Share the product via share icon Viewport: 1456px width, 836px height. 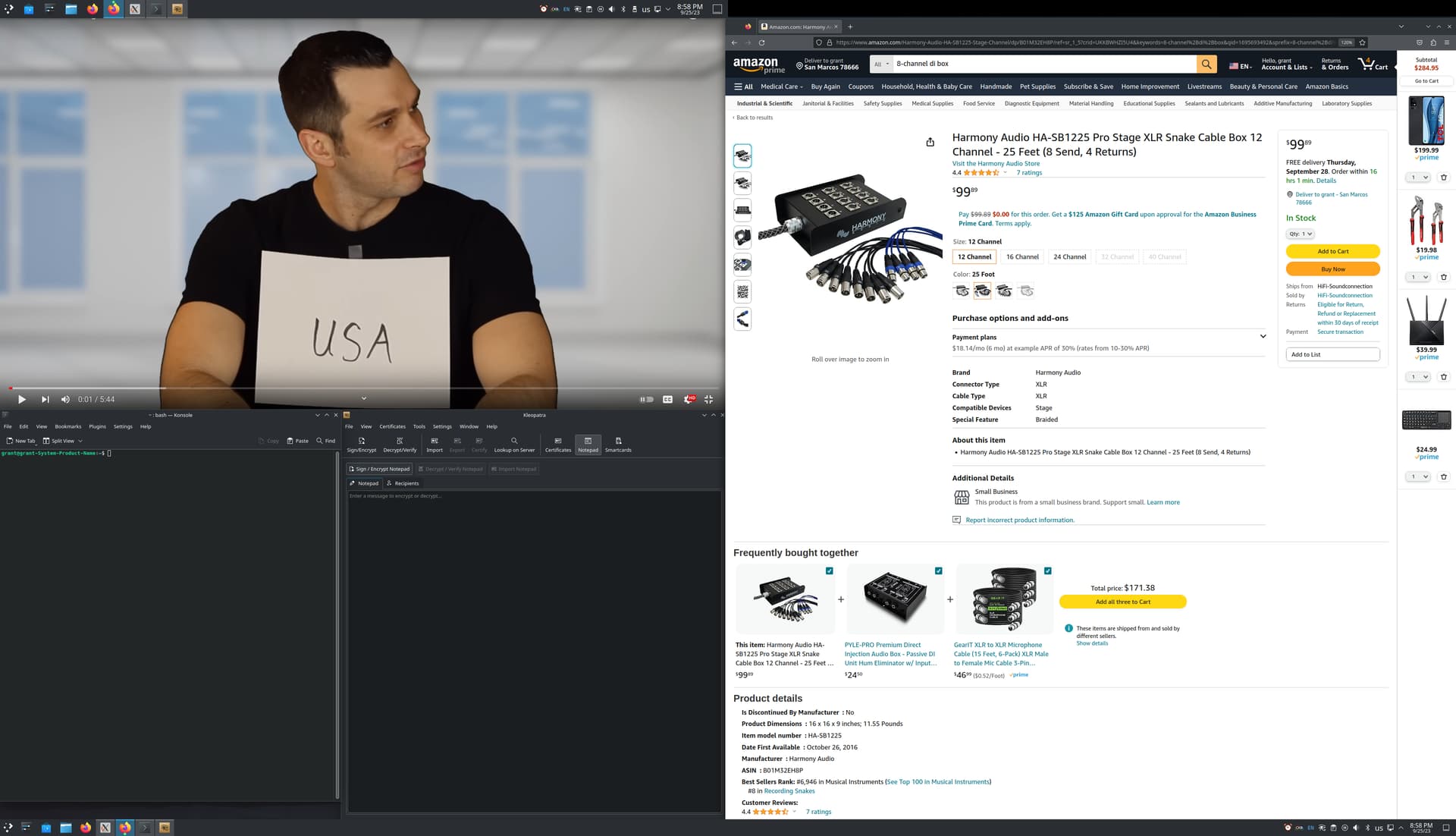click(930, 142)
